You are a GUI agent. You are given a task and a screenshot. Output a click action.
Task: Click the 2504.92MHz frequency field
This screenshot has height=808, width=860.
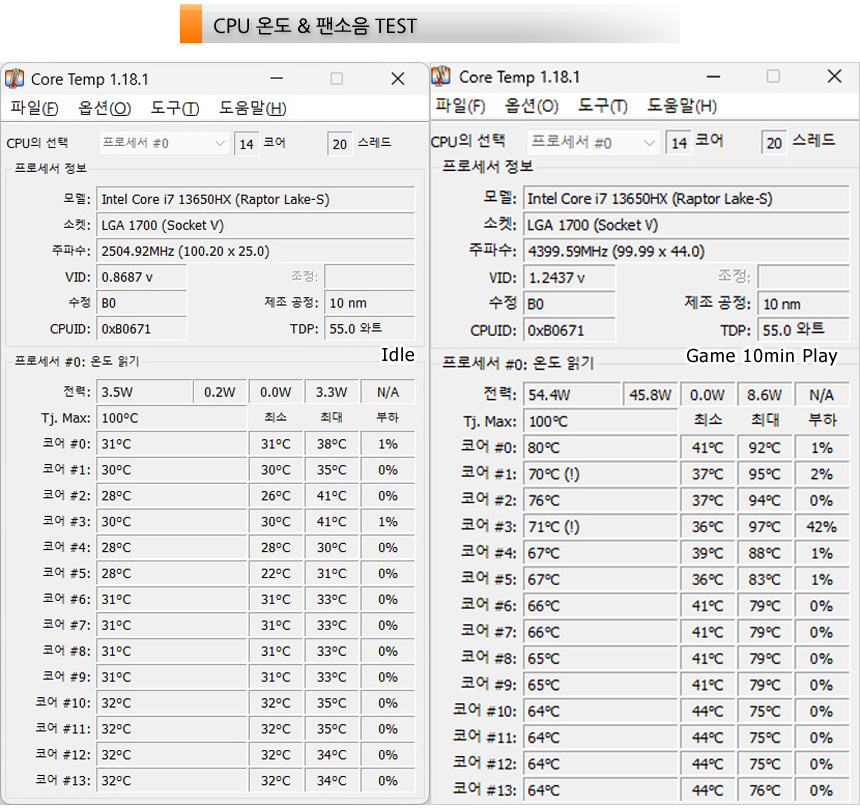coord(255,251)
